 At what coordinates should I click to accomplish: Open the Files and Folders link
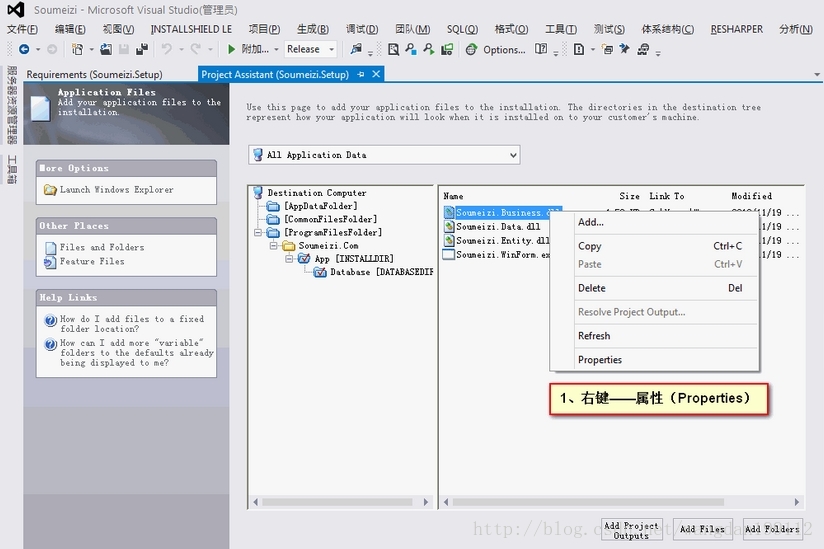coord(102,247)
